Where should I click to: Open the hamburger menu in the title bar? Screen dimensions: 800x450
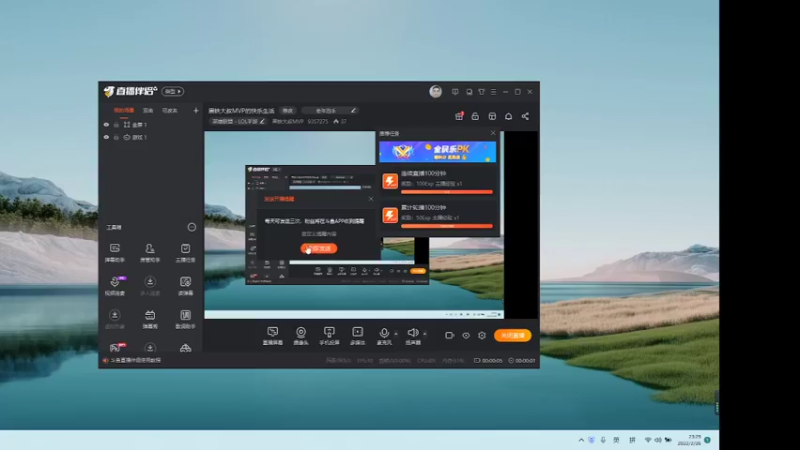[493, 92]
